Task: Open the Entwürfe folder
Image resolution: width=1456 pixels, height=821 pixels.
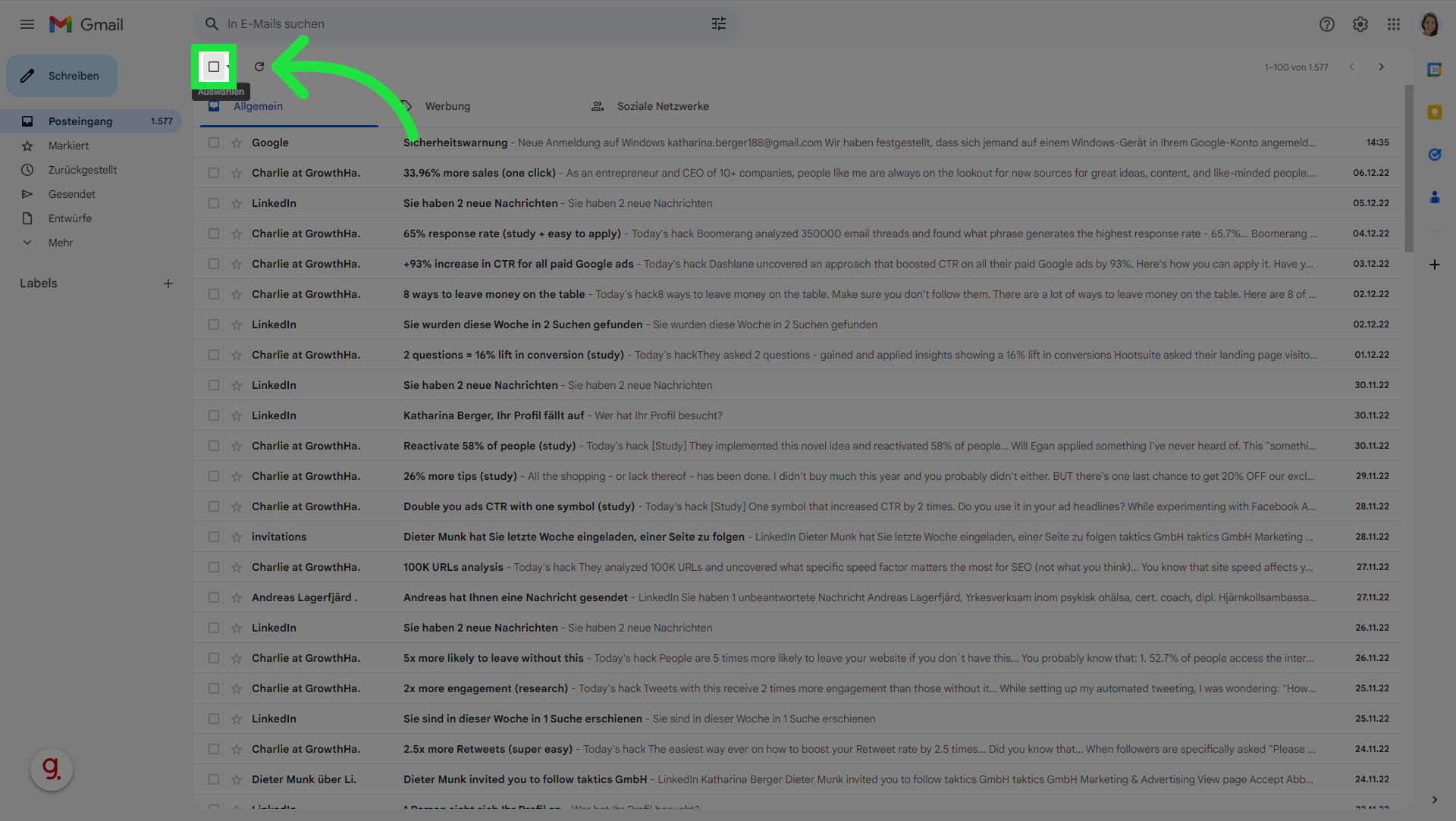Action: pyautogui.click(x=91, y=218)
